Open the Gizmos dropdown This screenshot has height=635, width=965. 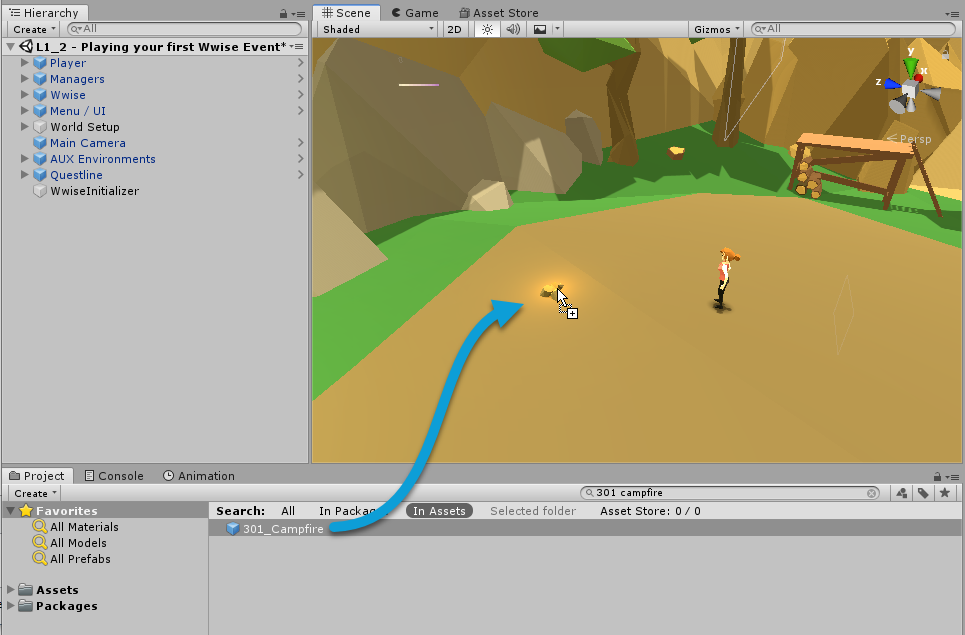tap(717, 29)
